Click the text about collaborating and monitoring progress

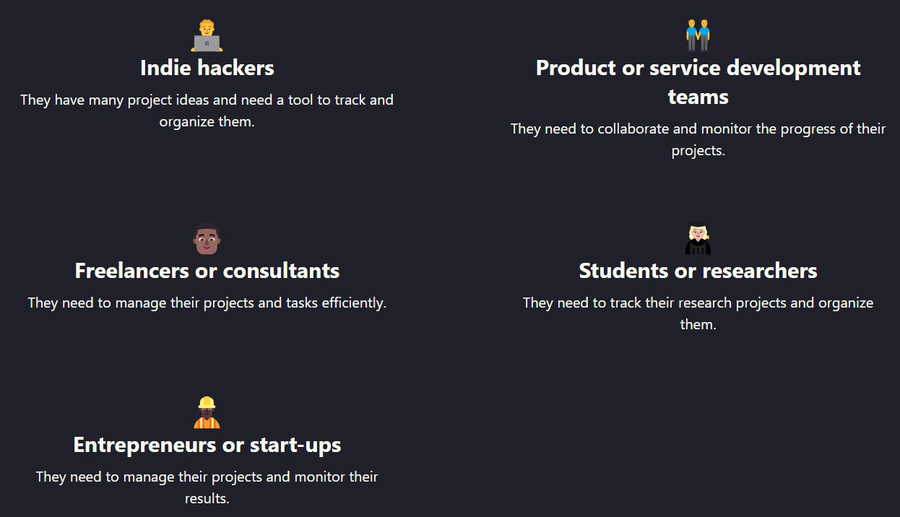pos(698,139)
